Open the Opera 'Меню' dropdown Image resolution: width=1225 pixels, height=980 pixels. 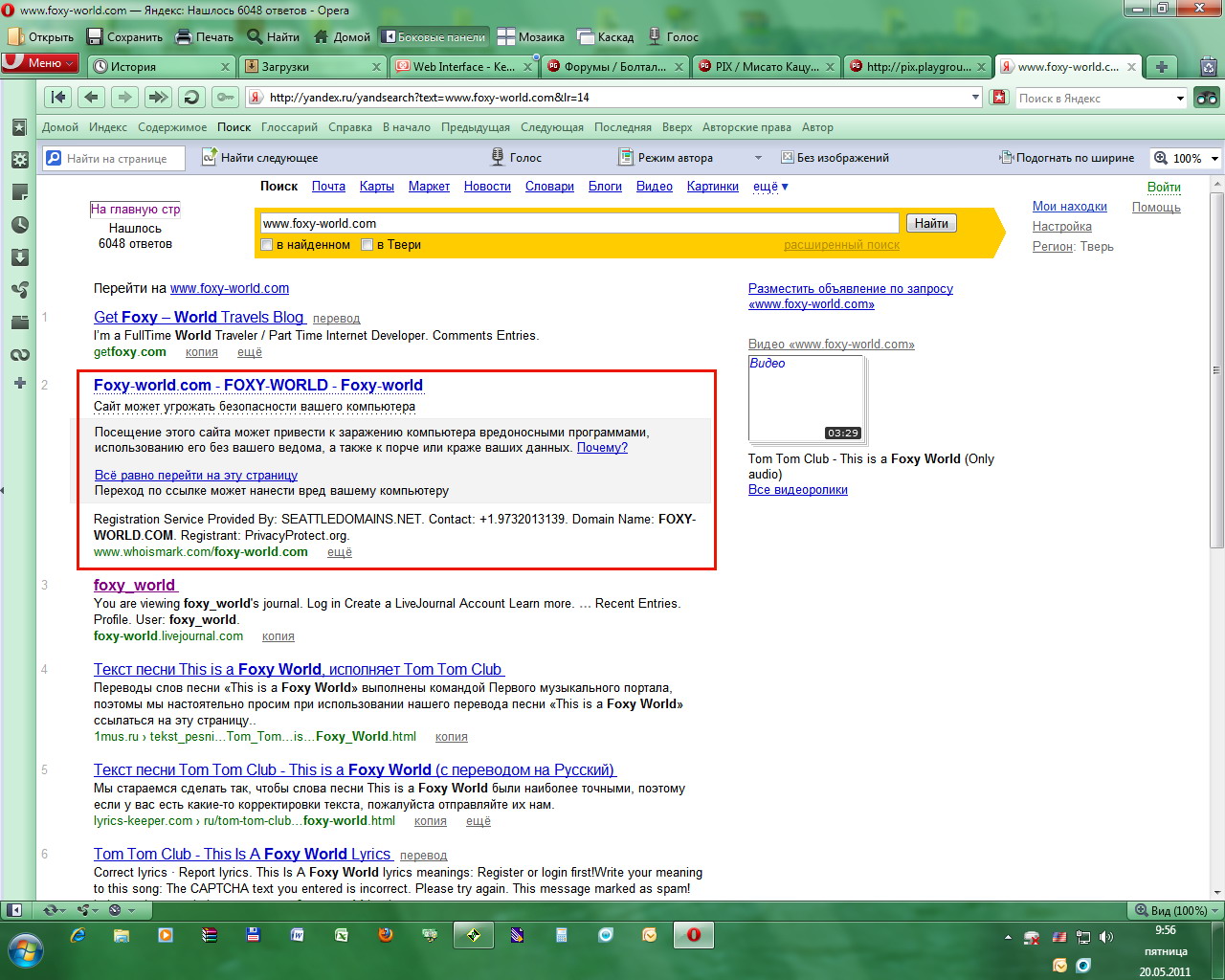click(40, 63)
